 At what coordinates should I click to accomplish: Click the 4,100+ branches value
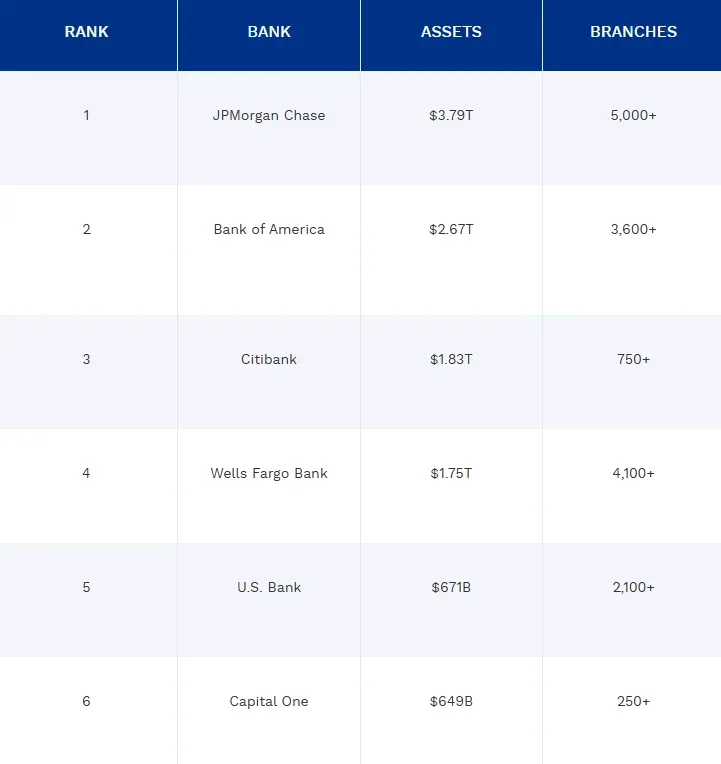click(x=633, y=473)
